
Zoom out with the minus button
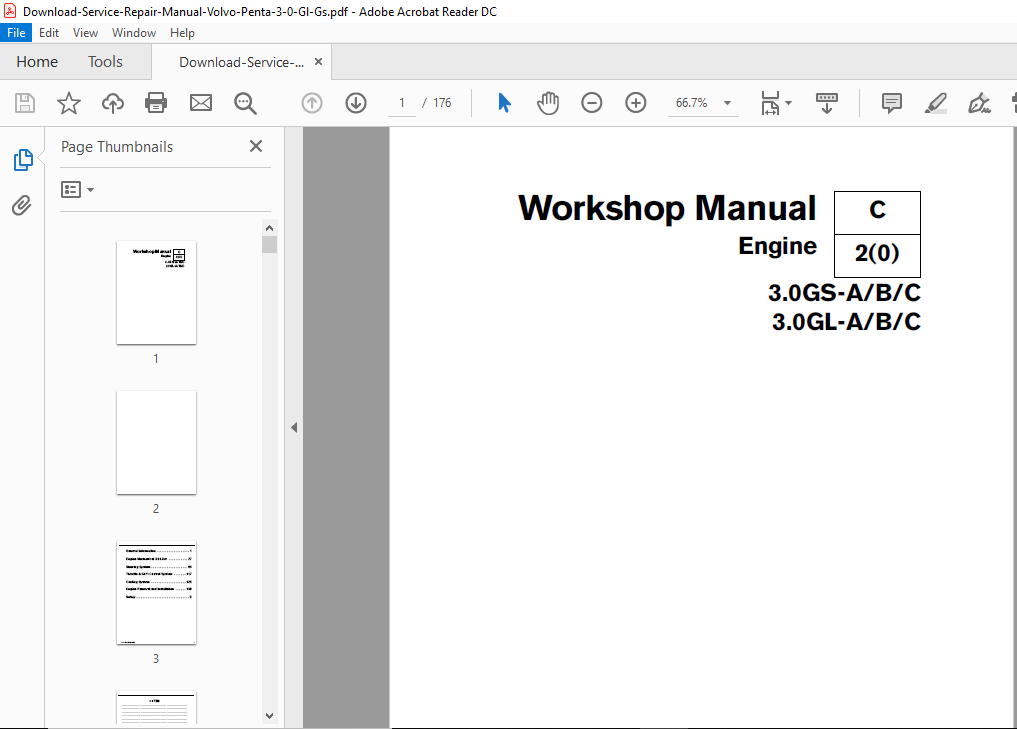point(592,103)
